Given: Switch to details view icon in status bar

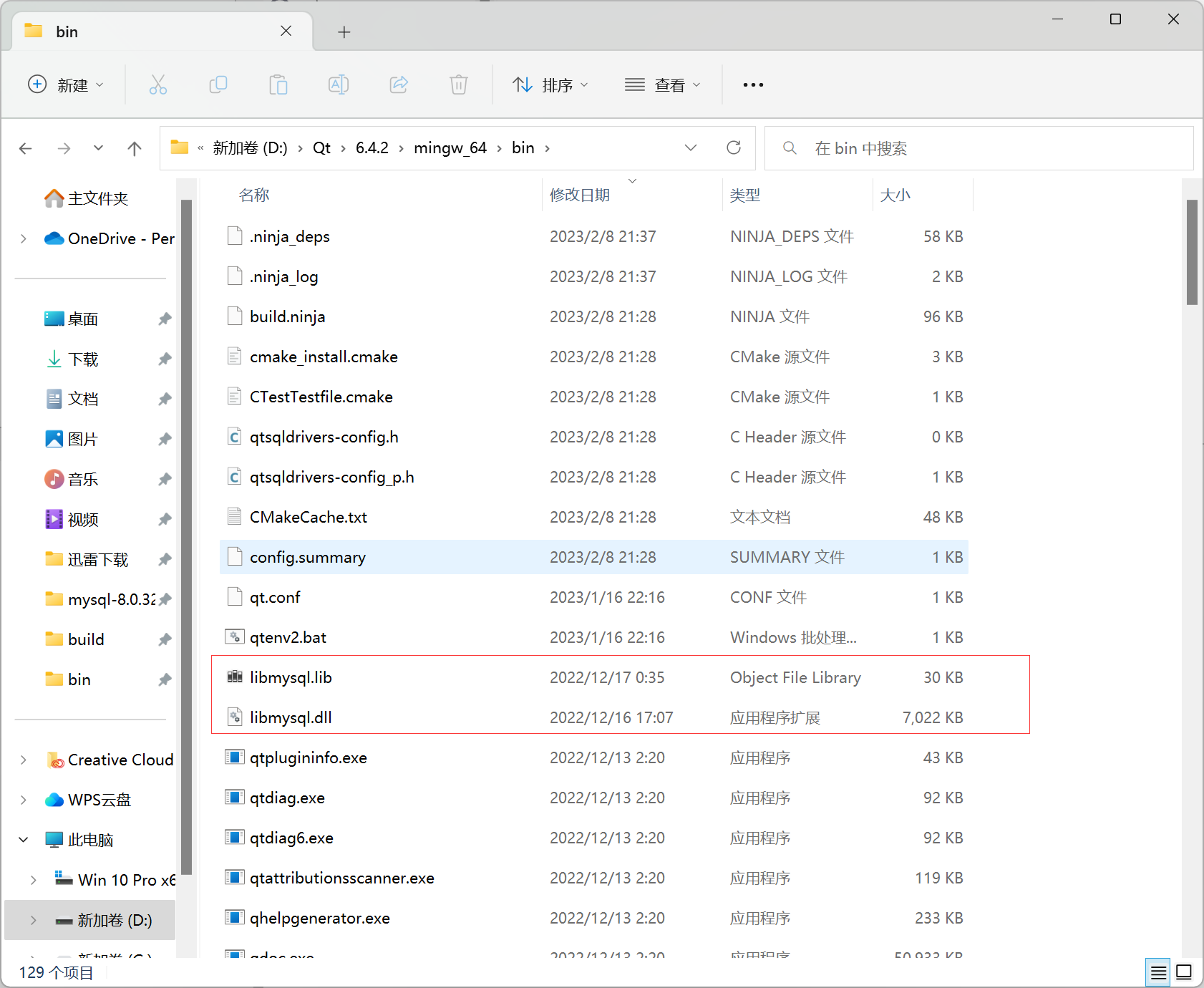Looking at the screenshot, I should click(1158, 972).
